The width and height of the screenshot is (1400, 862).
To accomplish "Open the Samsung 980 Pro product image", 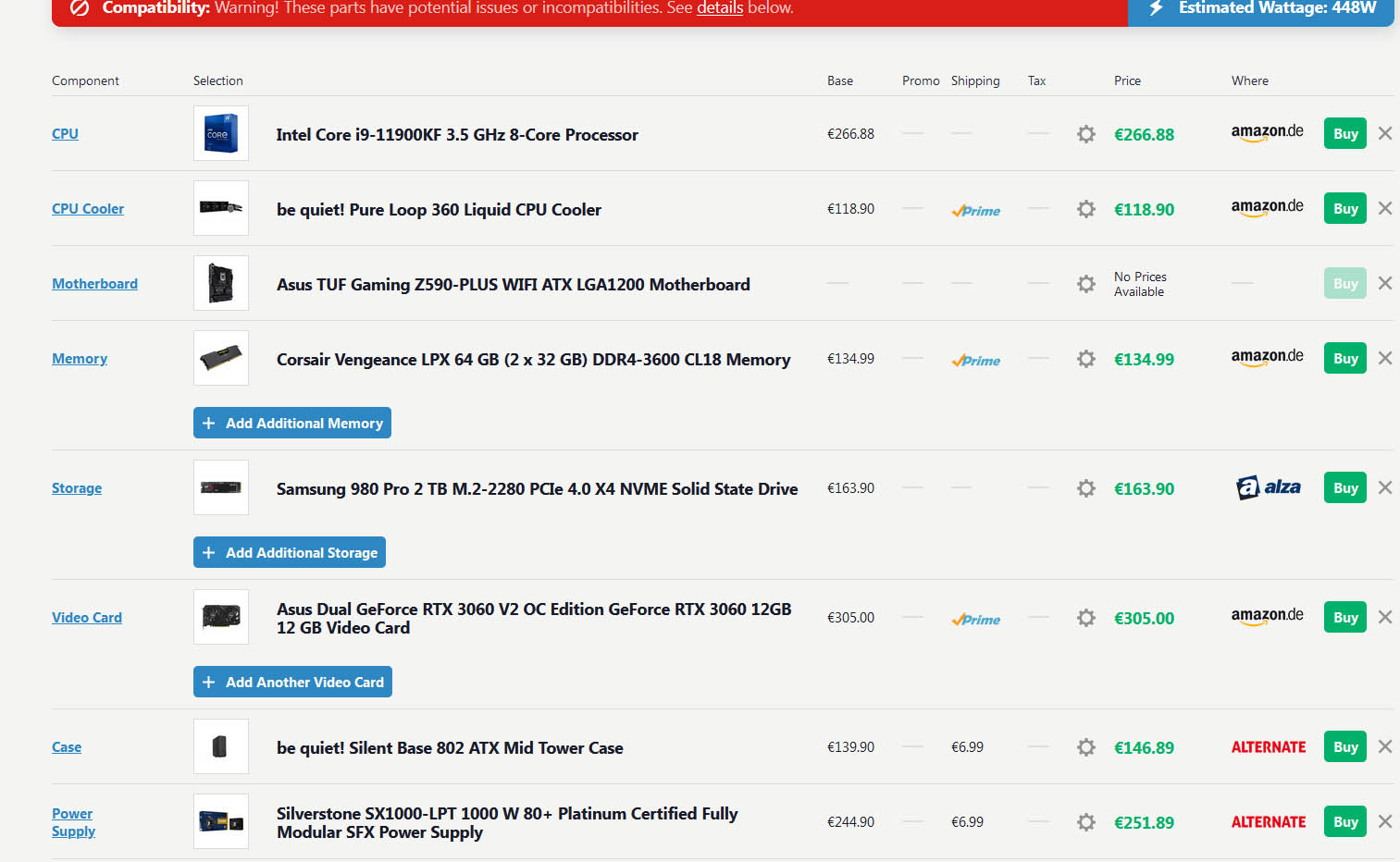I will [221, 487].
